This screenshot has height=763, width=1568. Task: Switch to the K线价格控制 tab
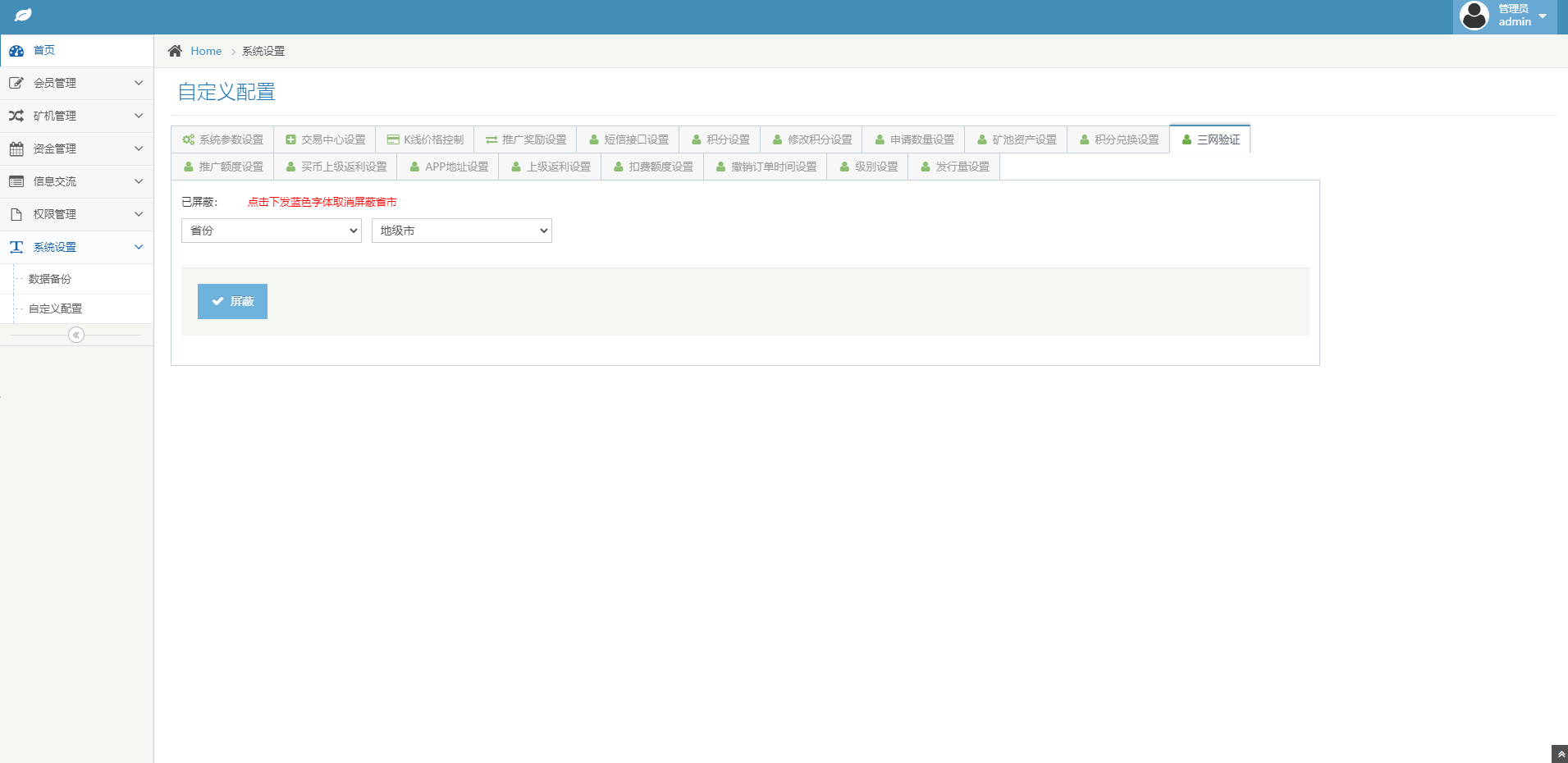pos(425,139)
